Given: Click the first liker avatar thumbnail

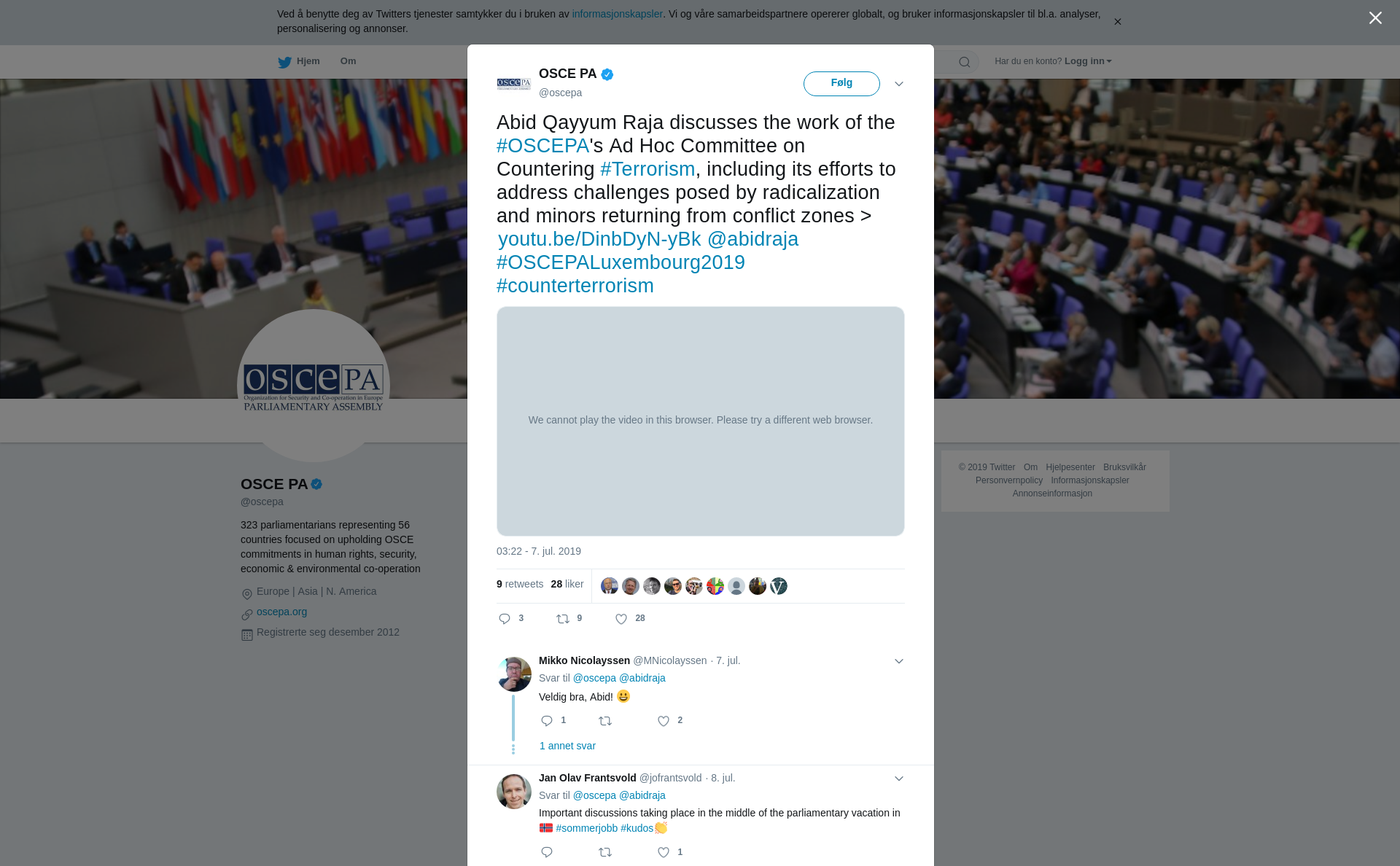Looking at the screenshot, I should pyautogui.click(x=610, y=586).
